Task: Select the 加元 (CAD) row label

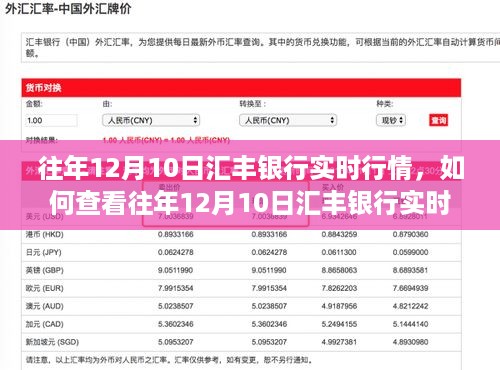Action: (x=45, y=324)
